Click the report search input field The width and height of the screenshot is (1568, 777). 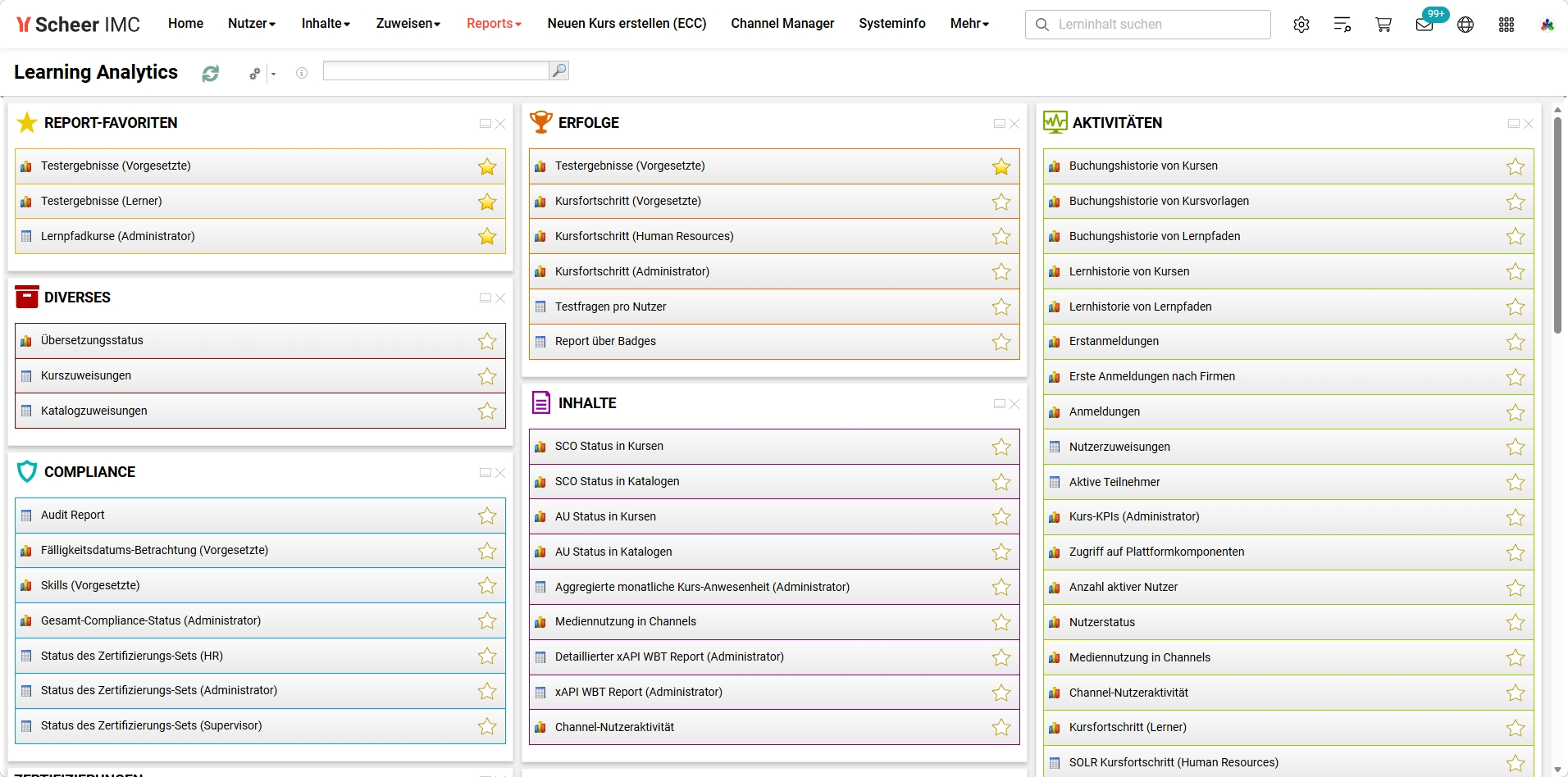pos(435,70)
